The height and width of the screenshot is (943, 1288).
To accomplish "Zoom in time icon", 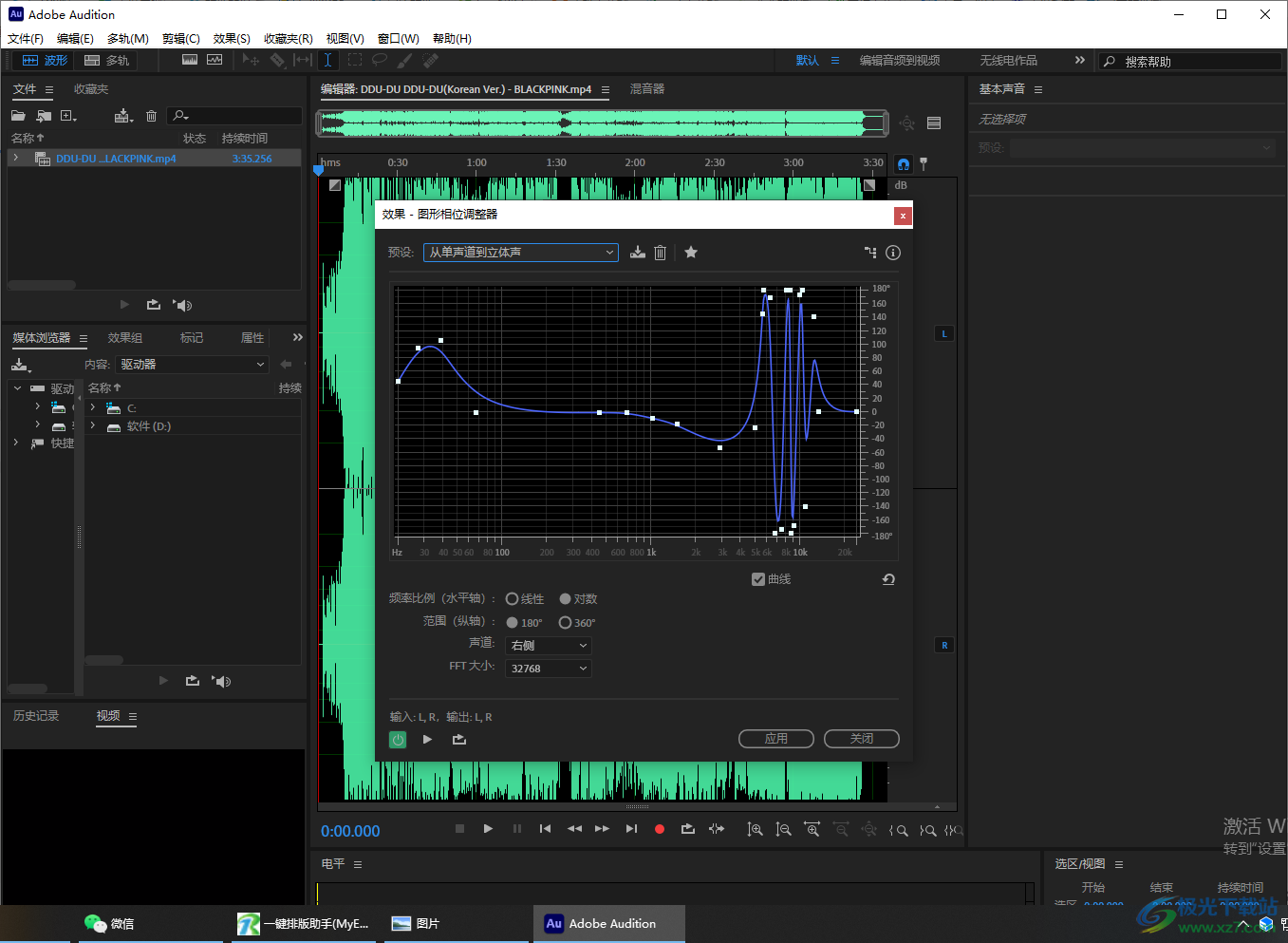I will pos(812,830).
